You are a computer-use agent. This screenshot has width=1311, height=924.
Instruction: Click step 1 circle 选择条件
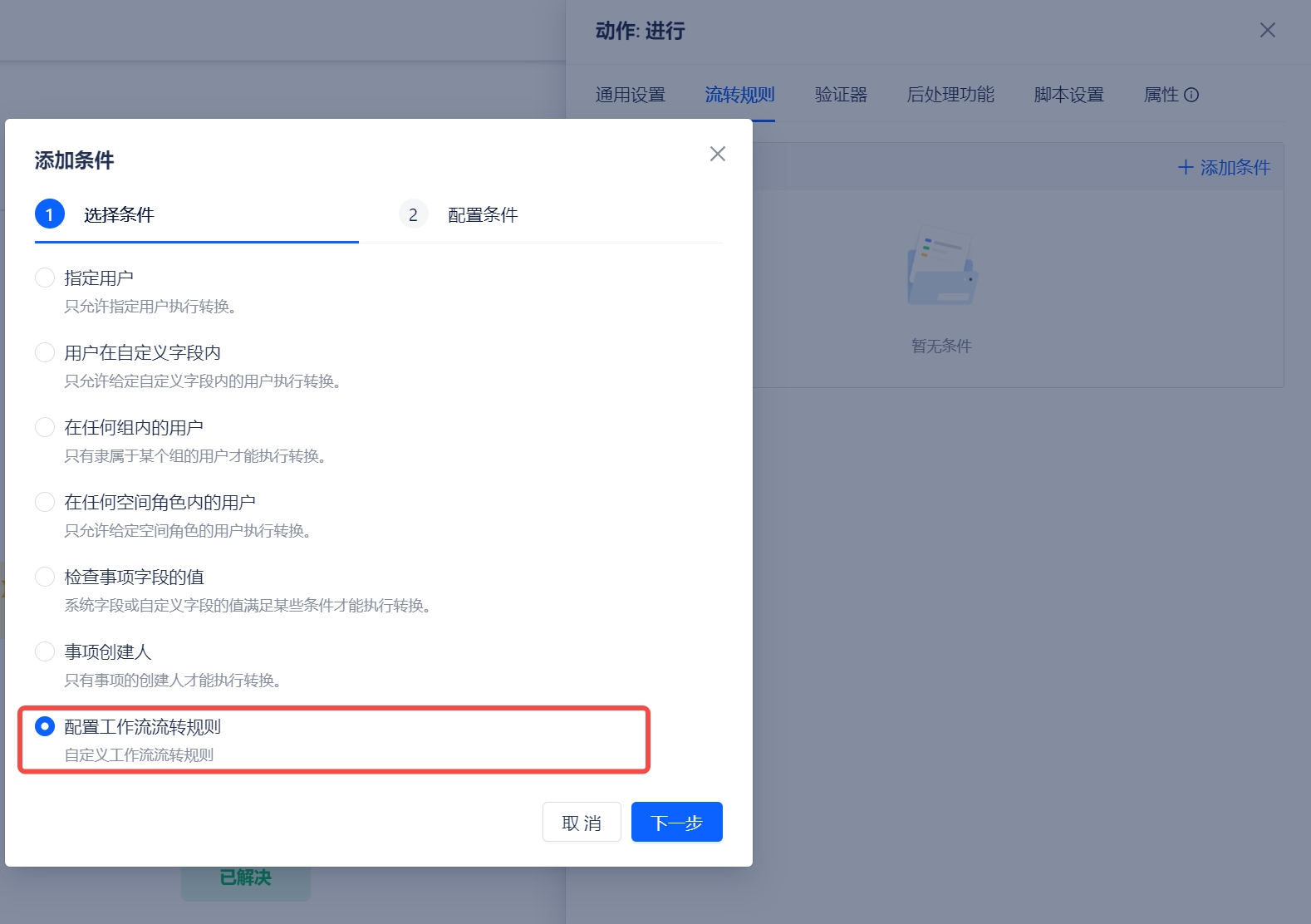click(x=50, y=214)
